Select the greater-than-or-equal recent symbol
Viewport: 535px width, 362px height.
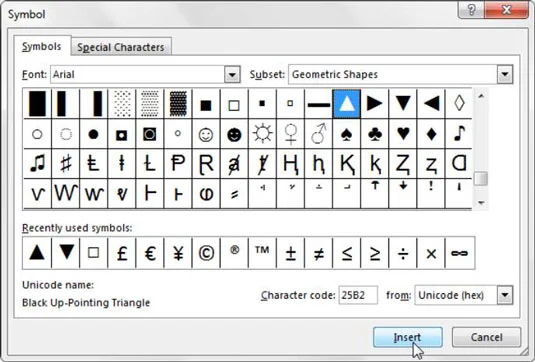[374, 253]
